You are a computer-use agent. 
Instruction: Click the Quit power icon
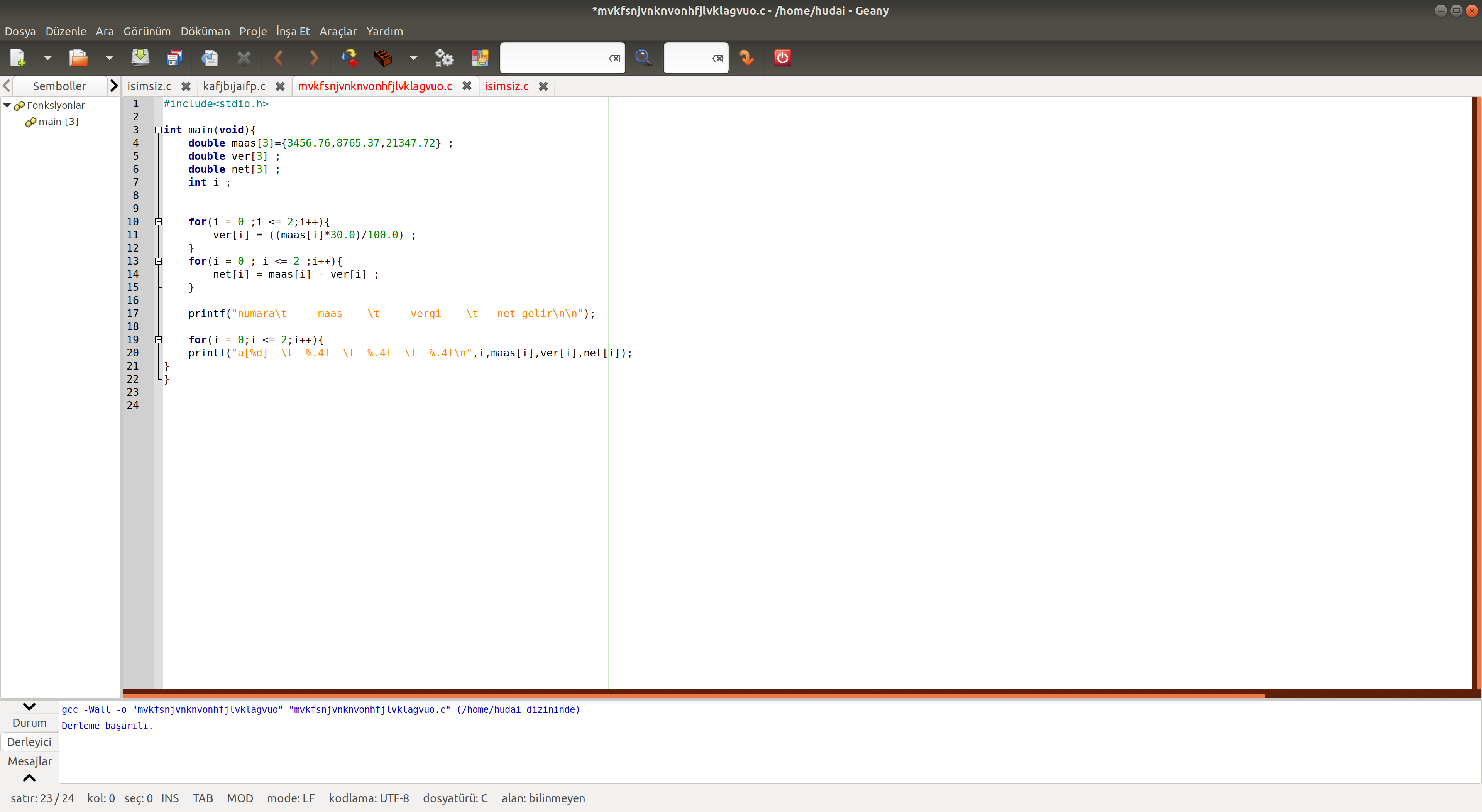(782, 57)
